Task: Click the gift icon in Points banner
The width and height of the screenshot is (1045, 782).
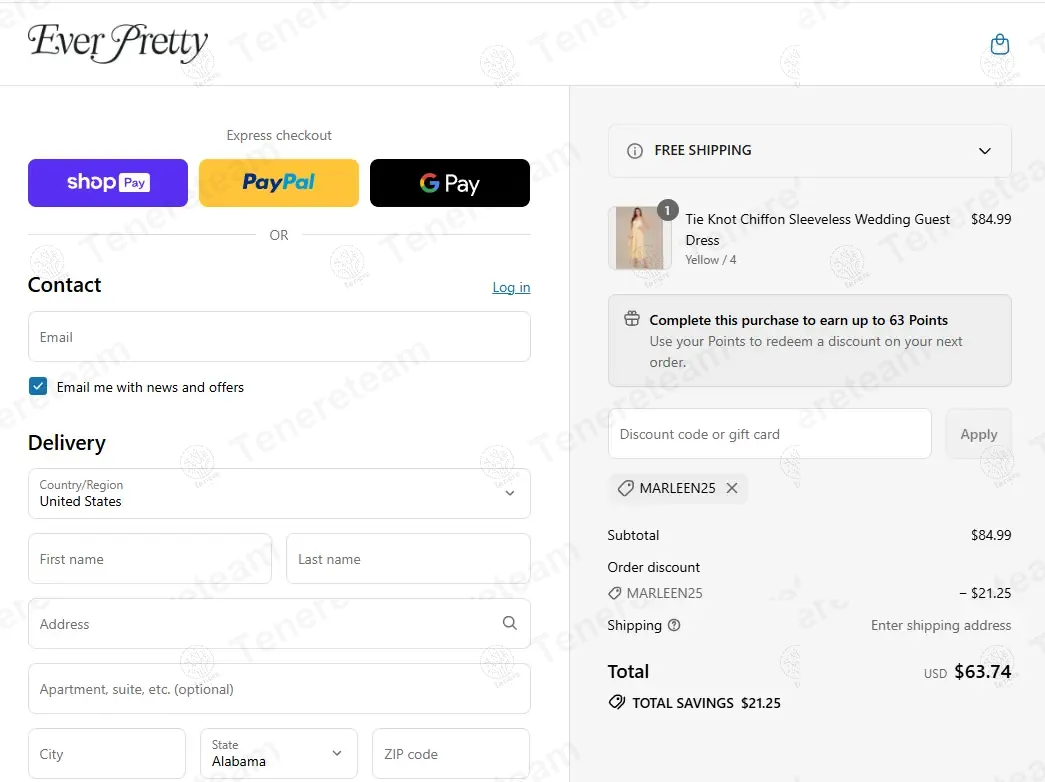Action: (x=632, y=319)
